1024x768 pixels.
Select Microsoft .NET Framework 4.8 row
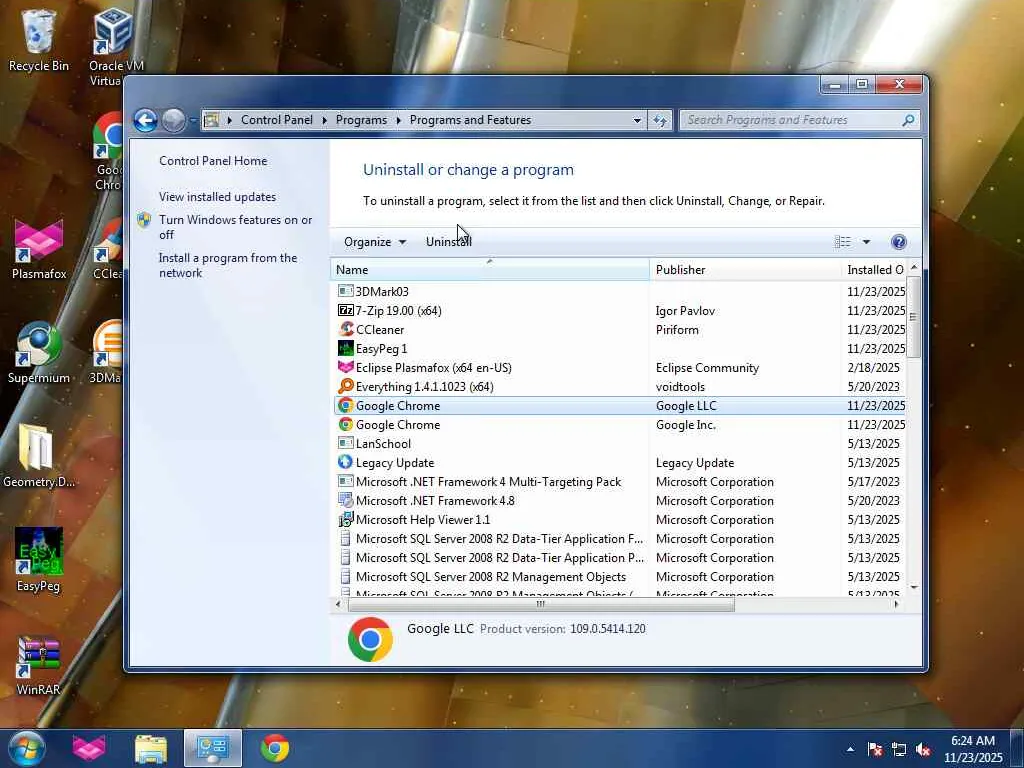click(619, 500)
